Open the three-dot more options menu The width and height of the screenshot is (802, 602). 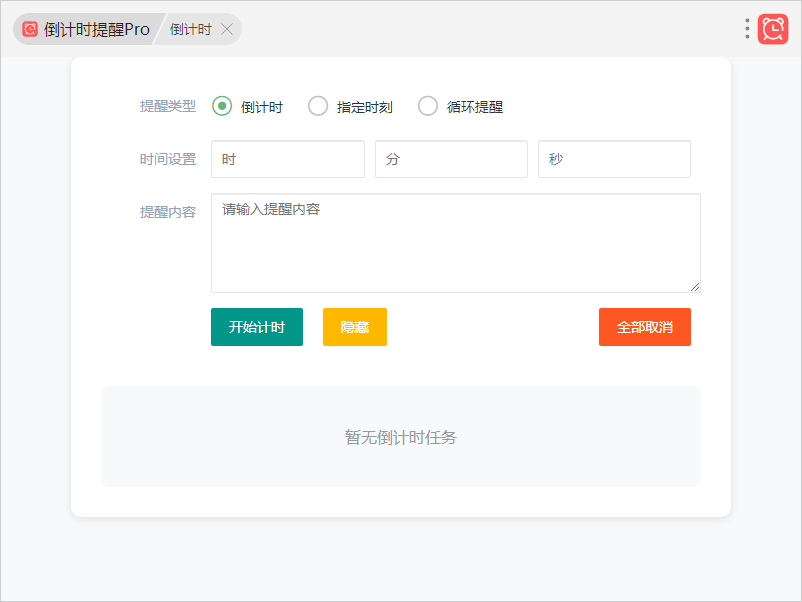click(747, 29)
